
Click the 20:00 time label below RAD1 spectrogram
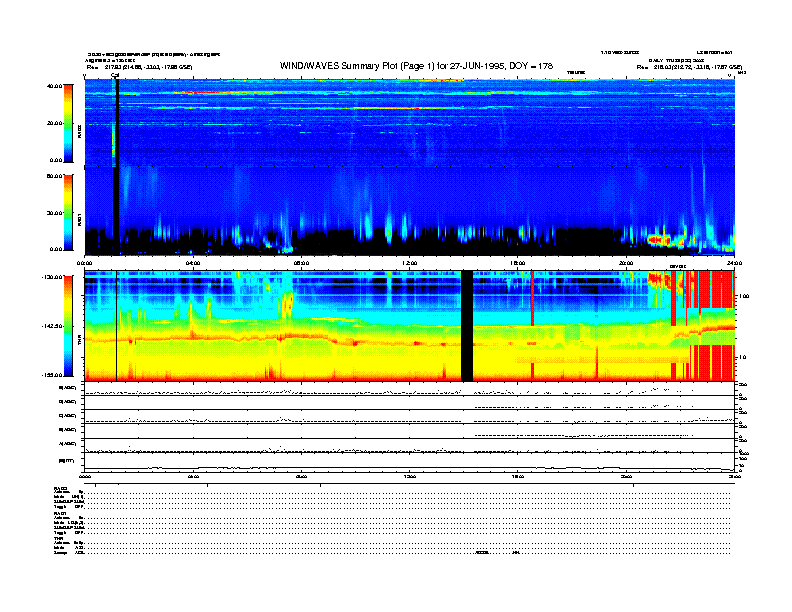pyautogui.click(x=626, y=263)
